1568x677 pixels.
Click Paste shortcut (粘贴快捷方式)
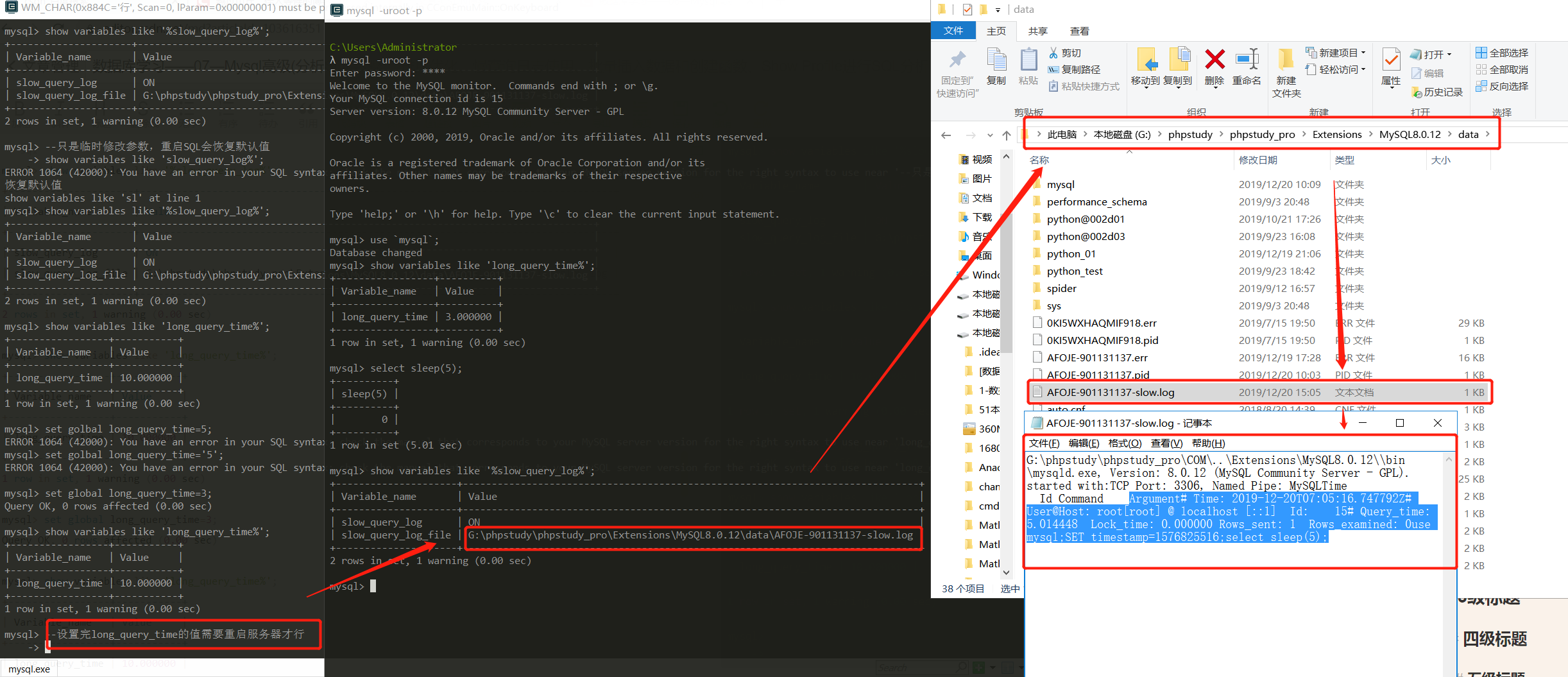click(1084, 86)
